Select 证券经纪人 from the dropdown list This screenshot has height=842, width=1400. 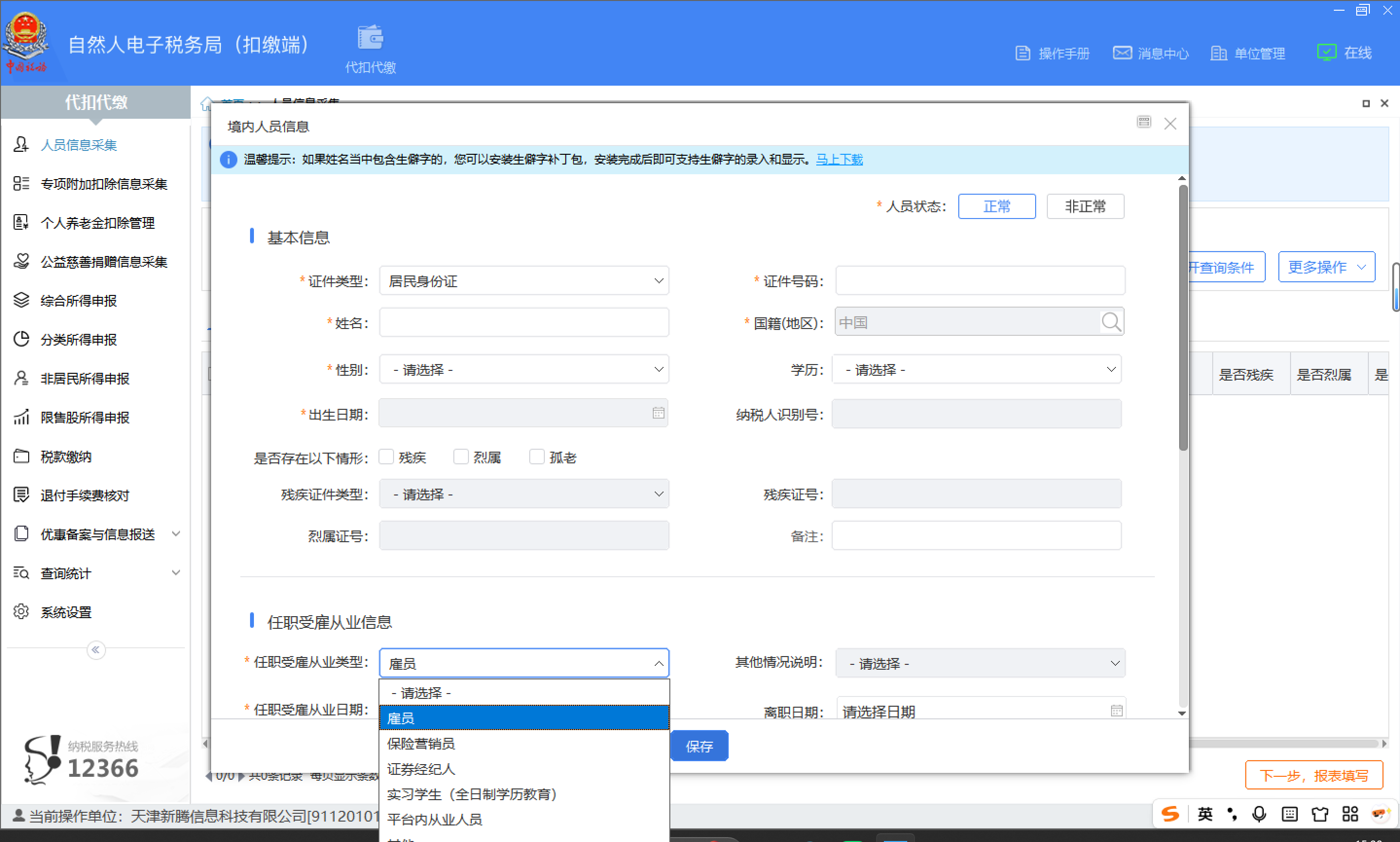(524, 769)
